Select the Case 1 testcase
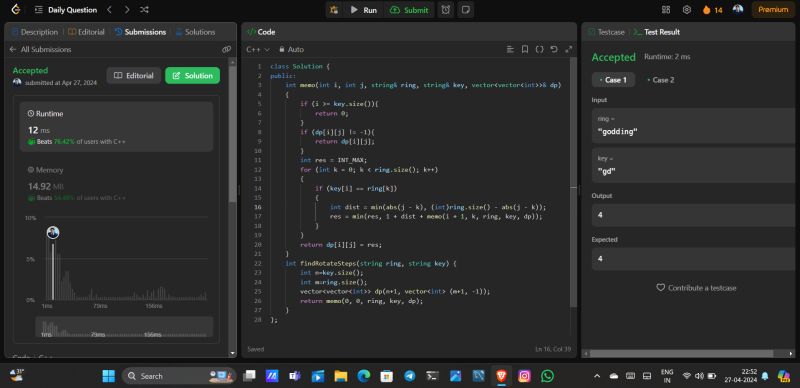The height and width of the screenshot is (388, 800). click(x=613, y=80)
